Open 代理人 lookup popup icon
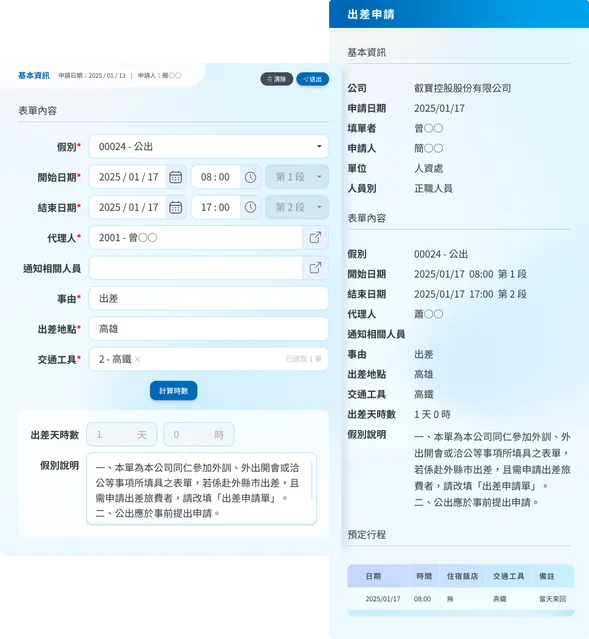 [315, 238]
